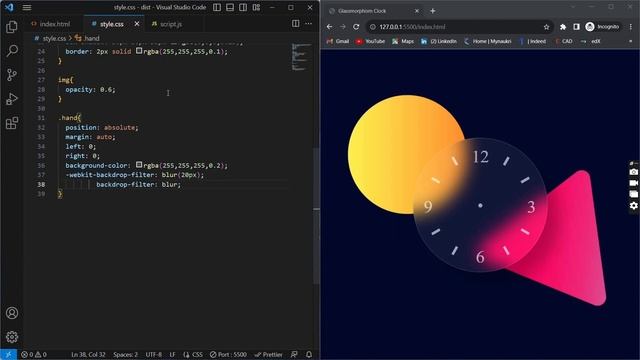Select the CSS language mode
The image size is (640, 360).
193,354
